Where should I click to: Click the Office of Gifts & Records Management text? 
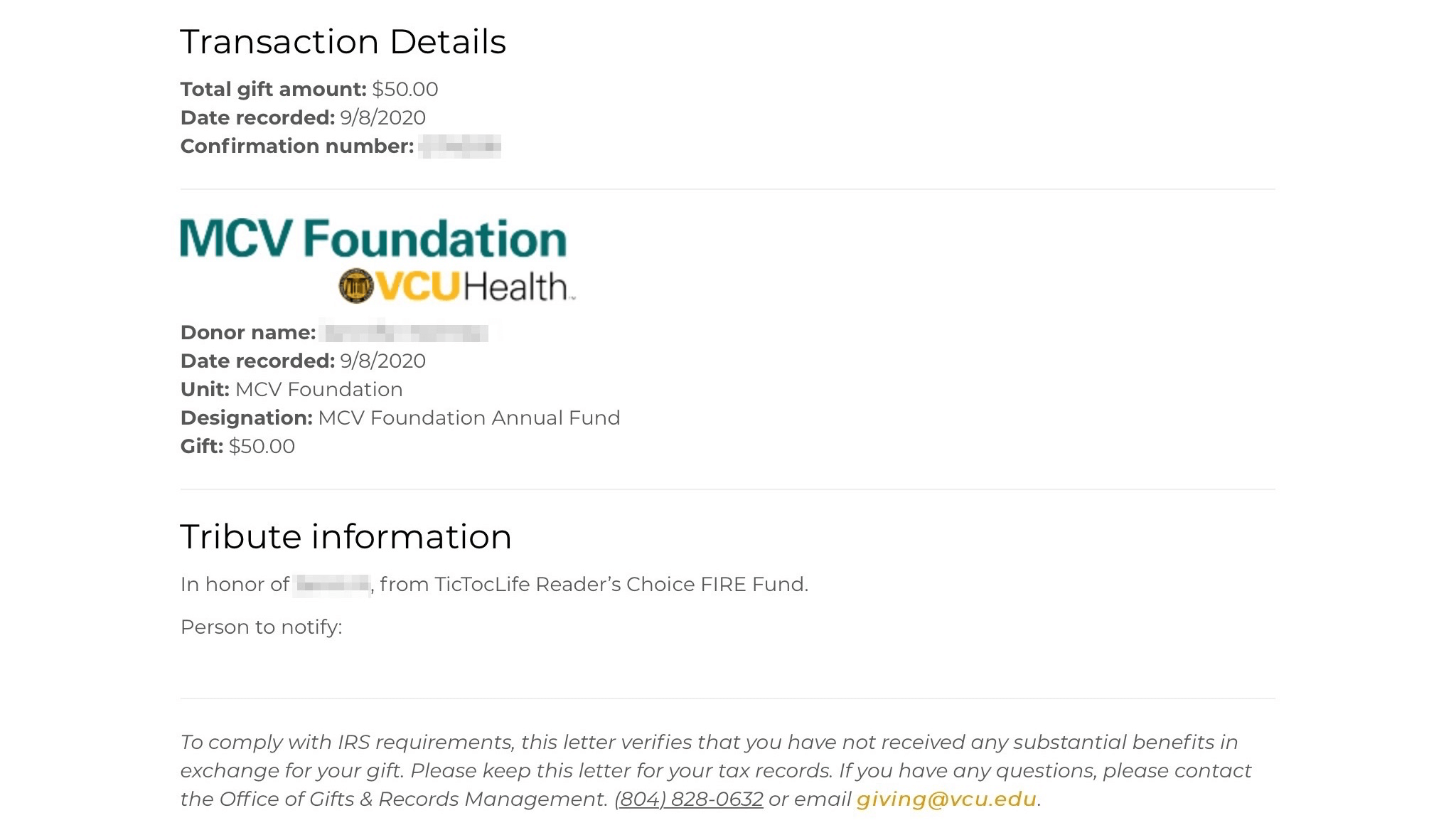click(413, 799)
